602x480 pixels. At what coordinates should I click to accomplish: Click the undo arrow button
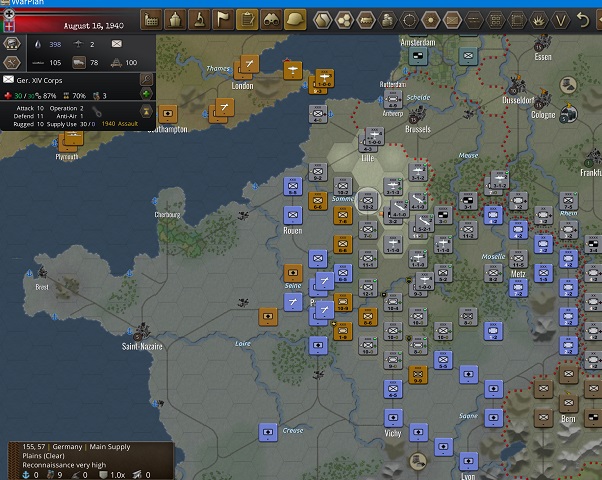click(x=583, y=20)
